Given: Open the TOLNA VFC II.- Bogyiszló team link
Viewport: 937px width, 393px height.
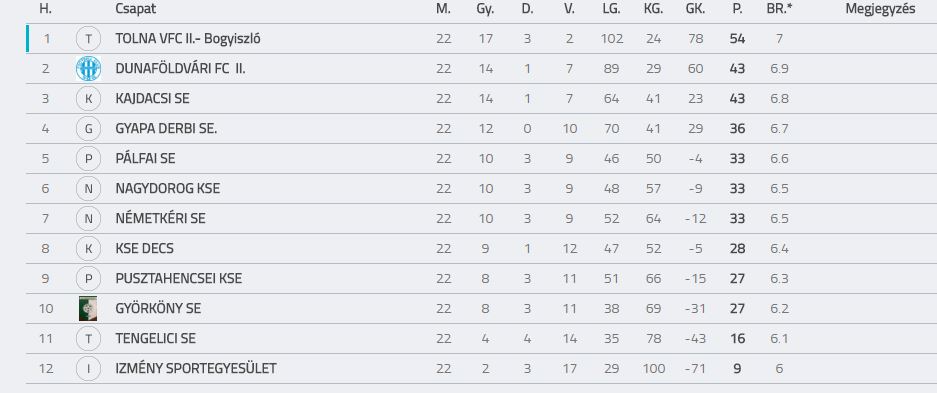Looking at the screenshot, I should click(188, 39).
